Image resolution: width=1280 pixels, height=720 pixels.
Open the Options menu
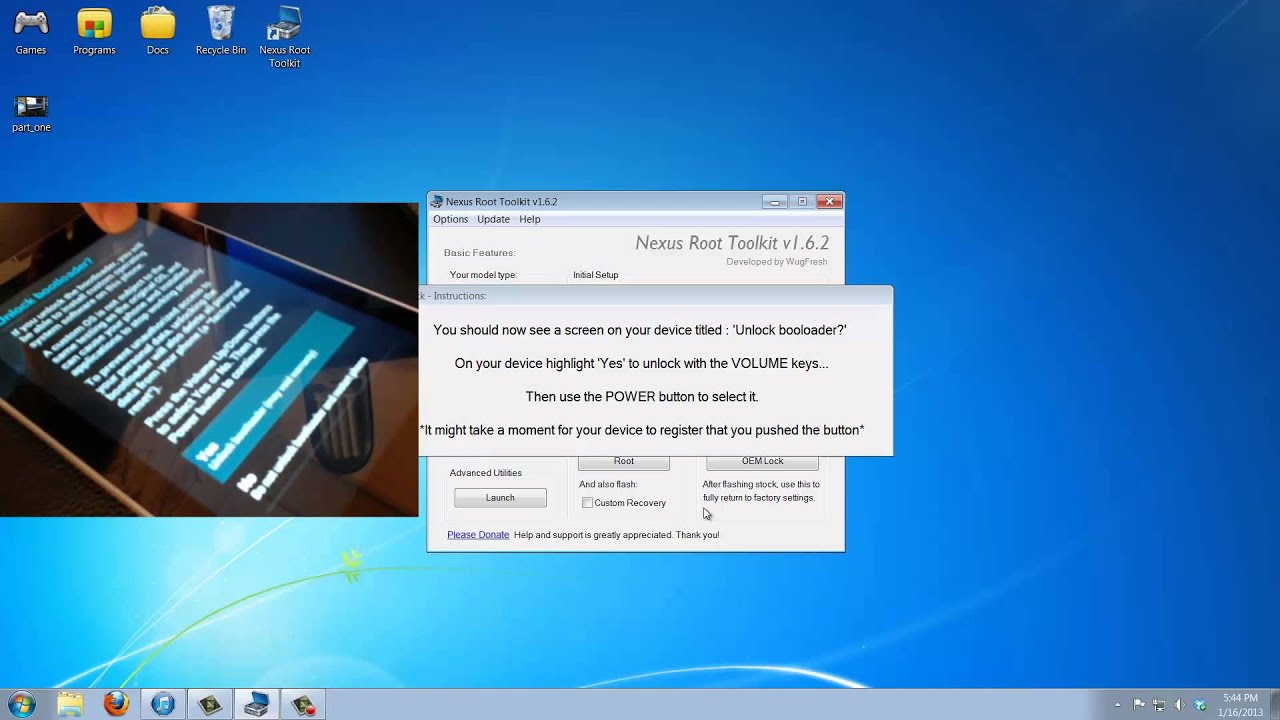click(450, 219)
